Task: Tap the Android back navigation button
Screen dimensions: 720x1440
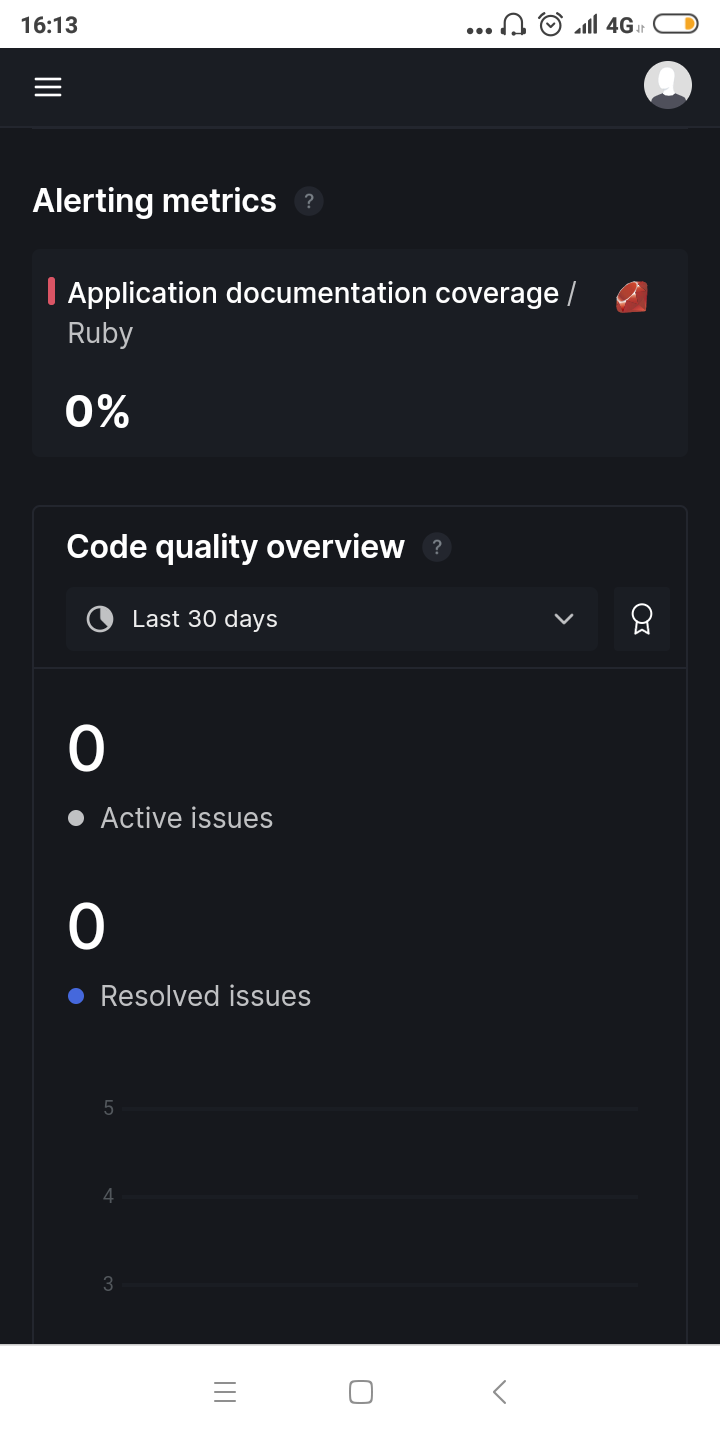Action: pos(500,1391)
